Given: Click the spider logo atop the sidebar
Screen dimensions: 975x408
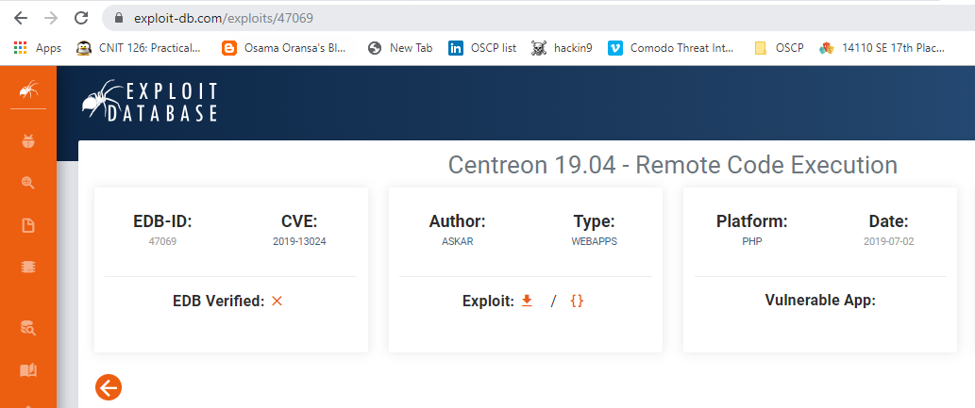Looking at the screenshot, I should (28, 91).
